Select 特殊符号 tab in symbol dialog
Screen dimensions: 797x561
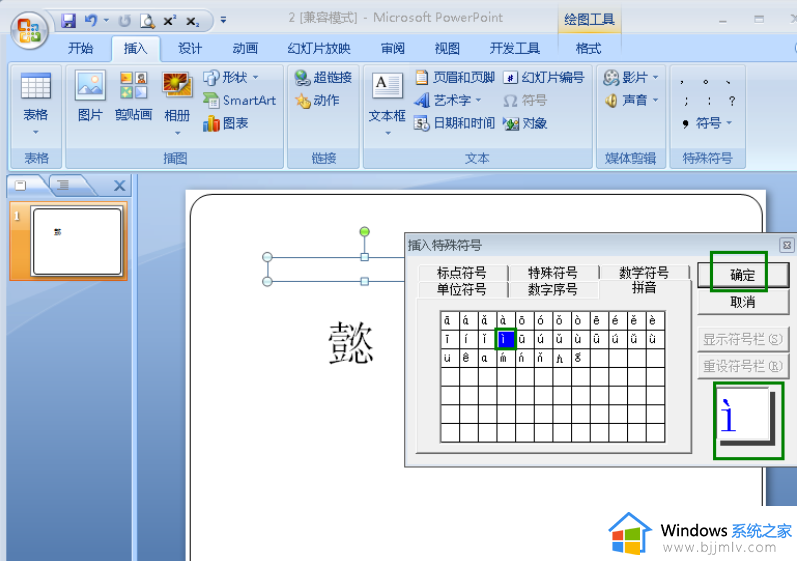click(553, 272)
